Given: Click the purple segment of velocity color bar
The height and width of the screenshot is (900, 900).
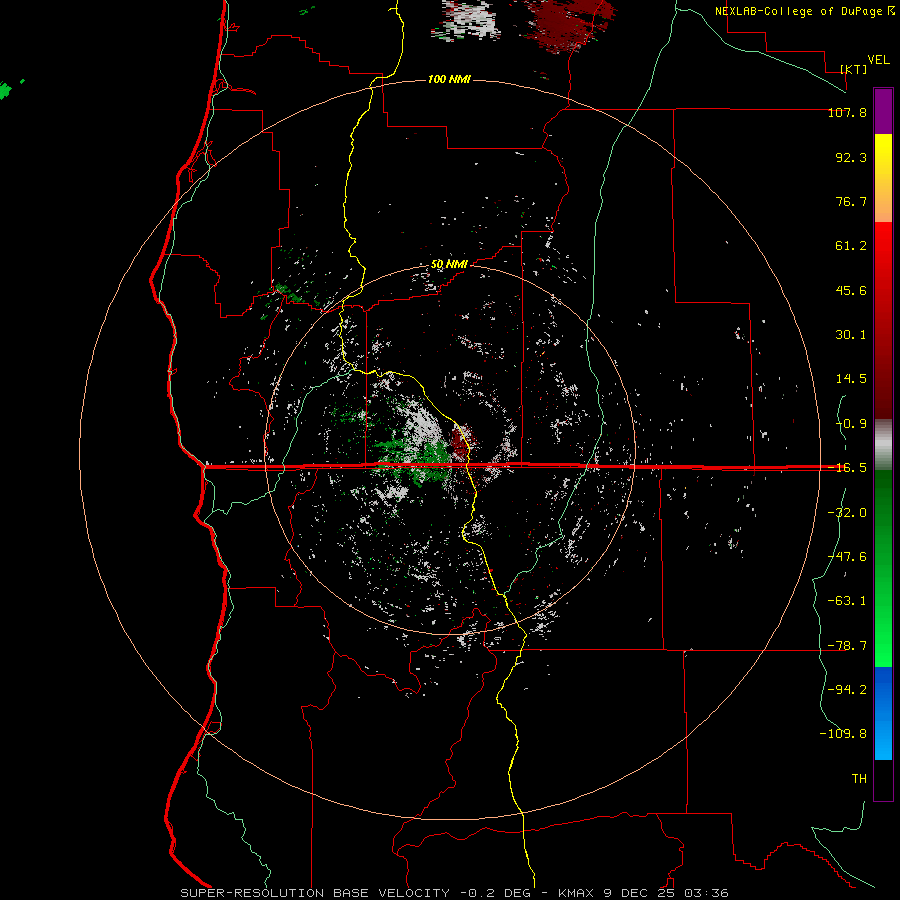Looking at the screenshot, I should coord(883,111).
